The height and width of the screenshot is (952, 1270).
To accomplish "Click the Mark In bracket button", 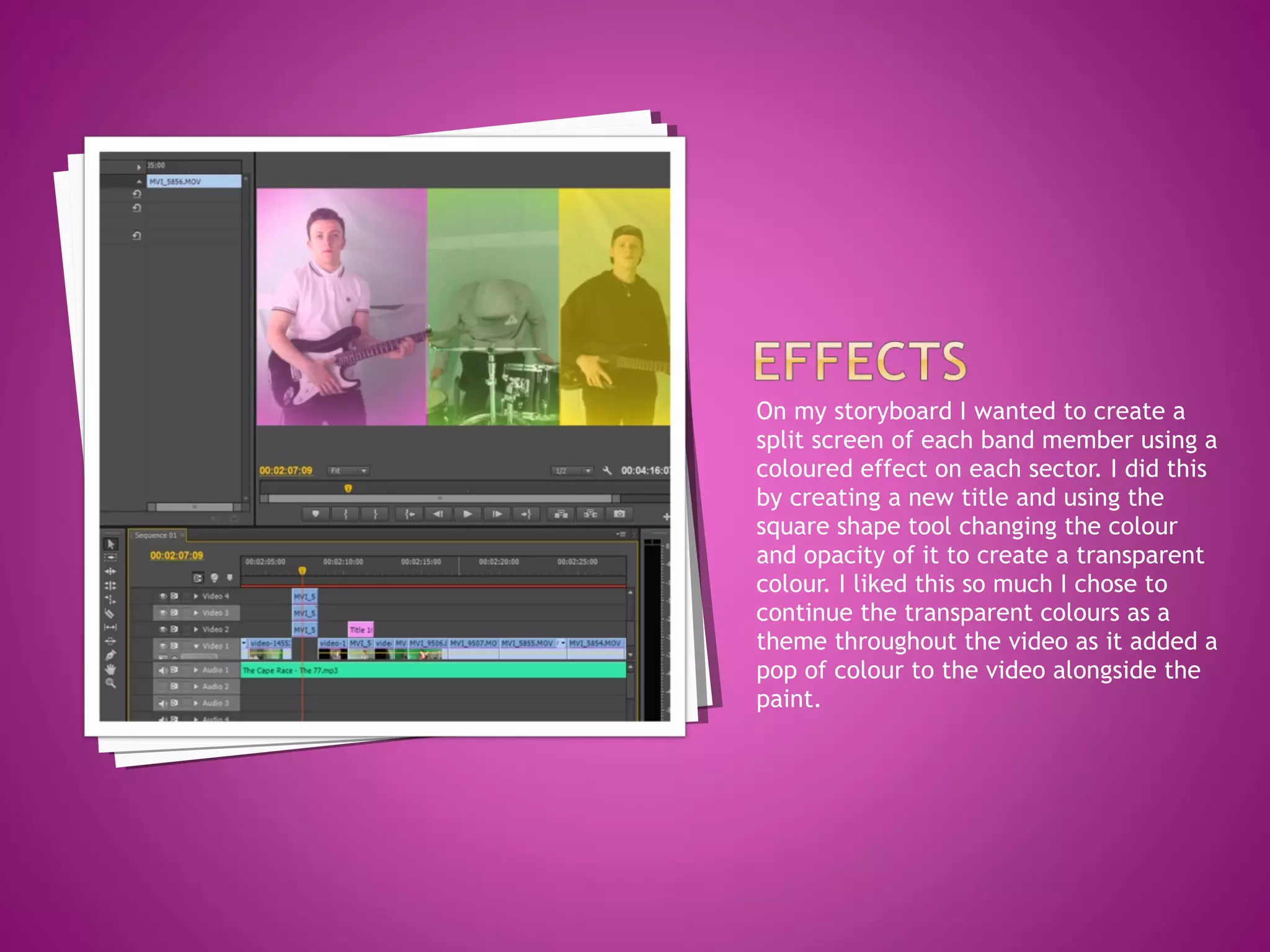I will click(x=345, y=514).
